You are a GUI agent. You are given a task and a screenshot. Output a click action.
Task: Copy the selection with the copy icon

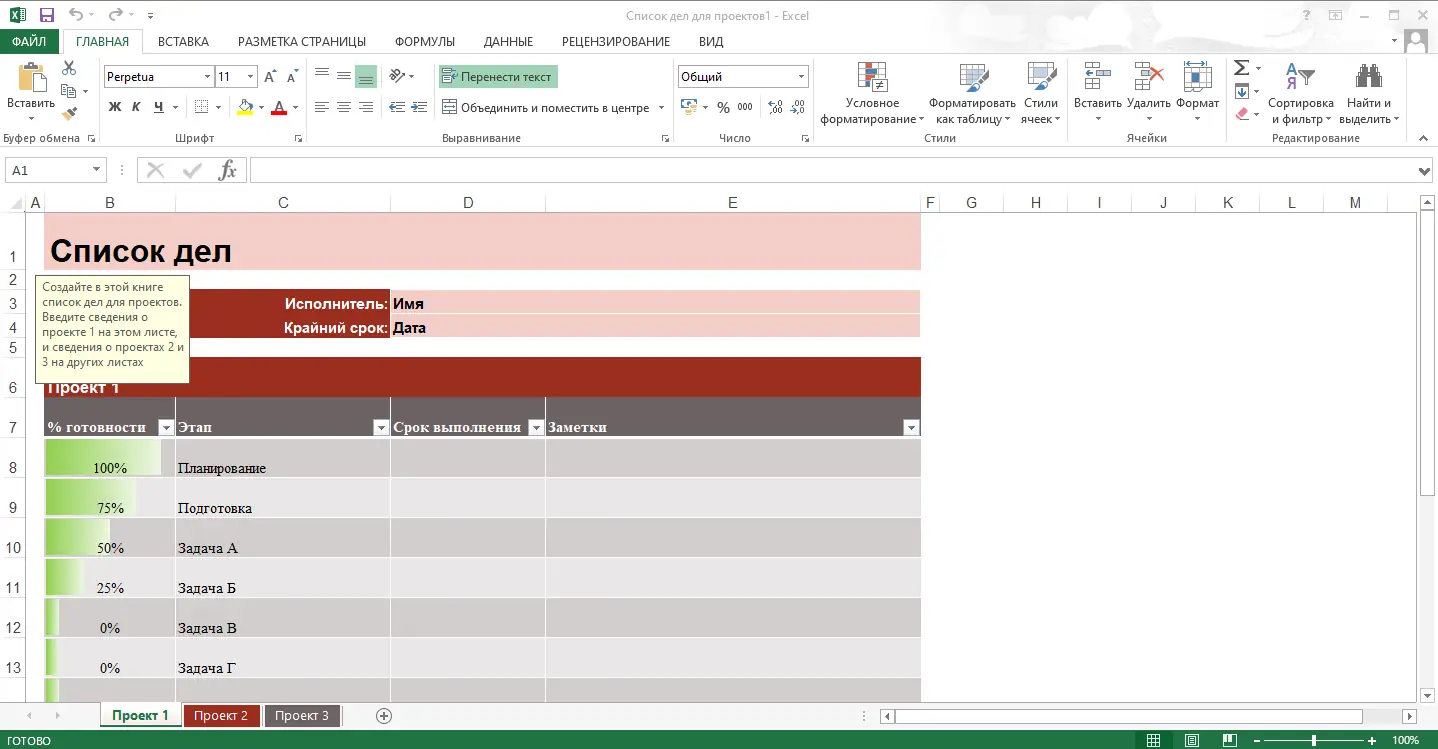click(x=69, y=91)
